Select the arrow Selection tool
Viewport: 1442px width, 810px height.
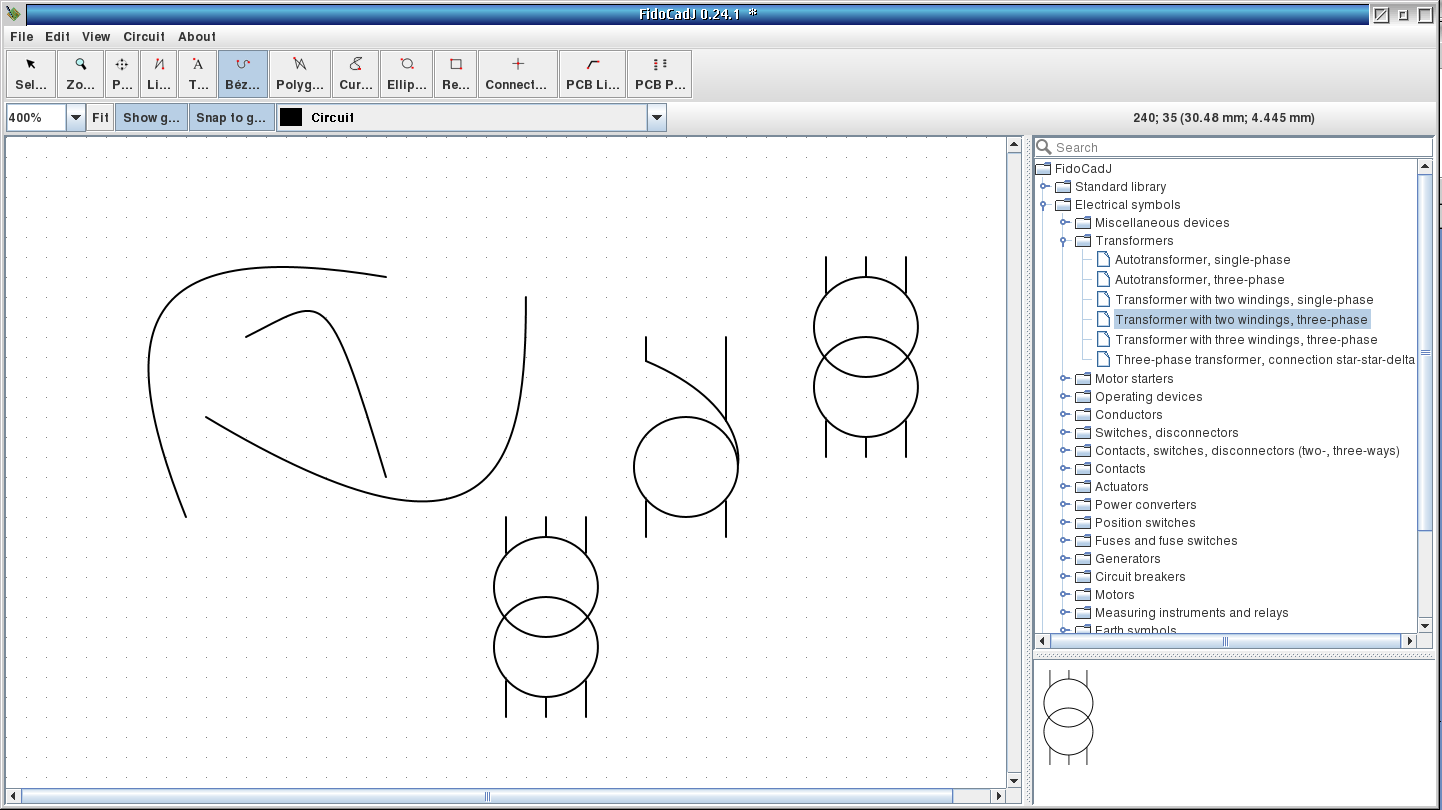tap(31, 74)
